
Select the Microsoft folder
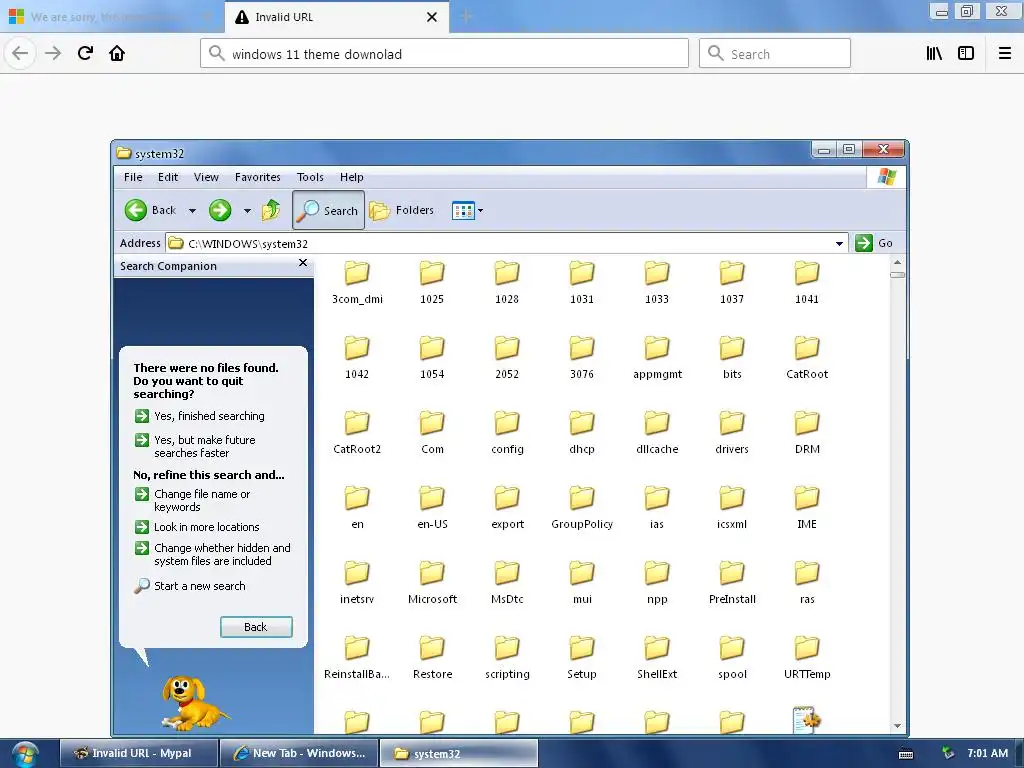[x=432, y=584]
